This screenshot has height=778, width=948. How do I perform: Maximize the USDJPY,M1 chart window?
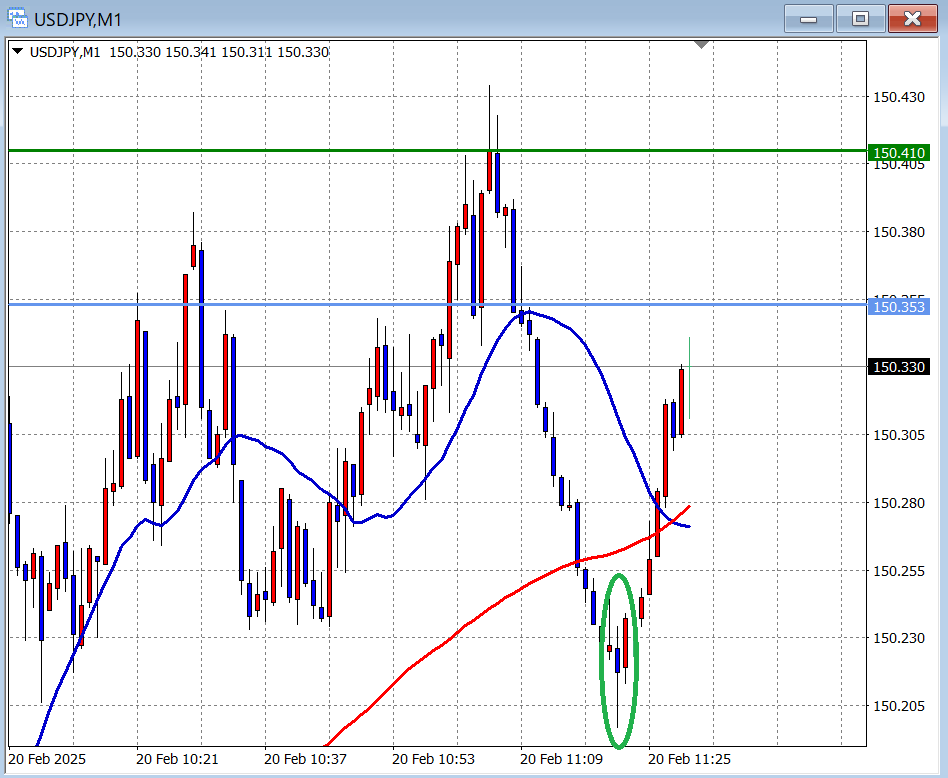pos(861,18)
